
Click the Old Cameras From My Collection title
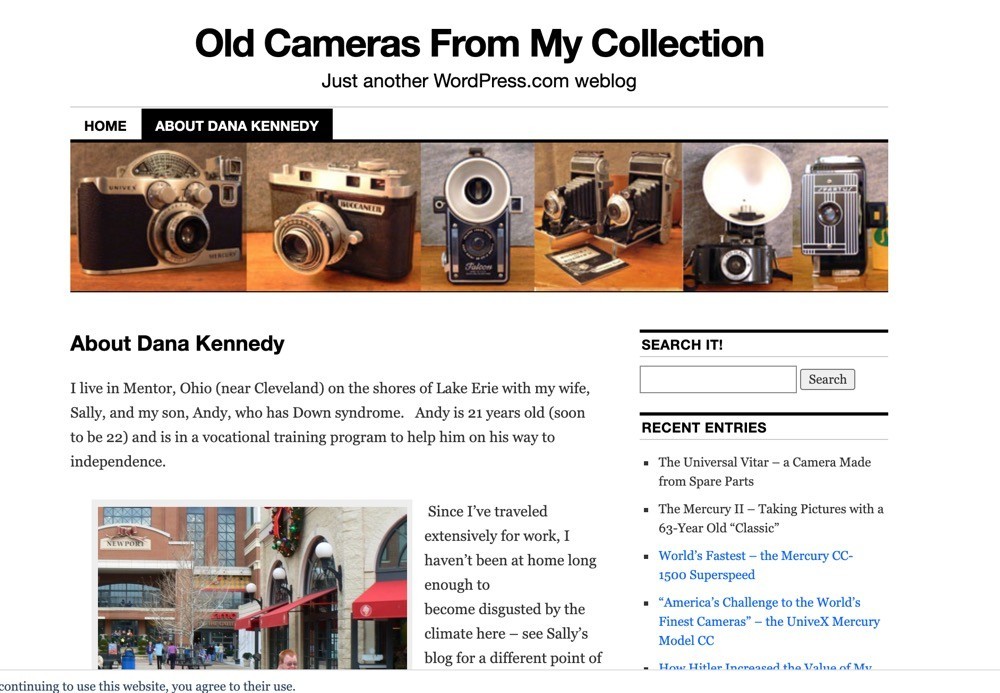coord(479,43)
